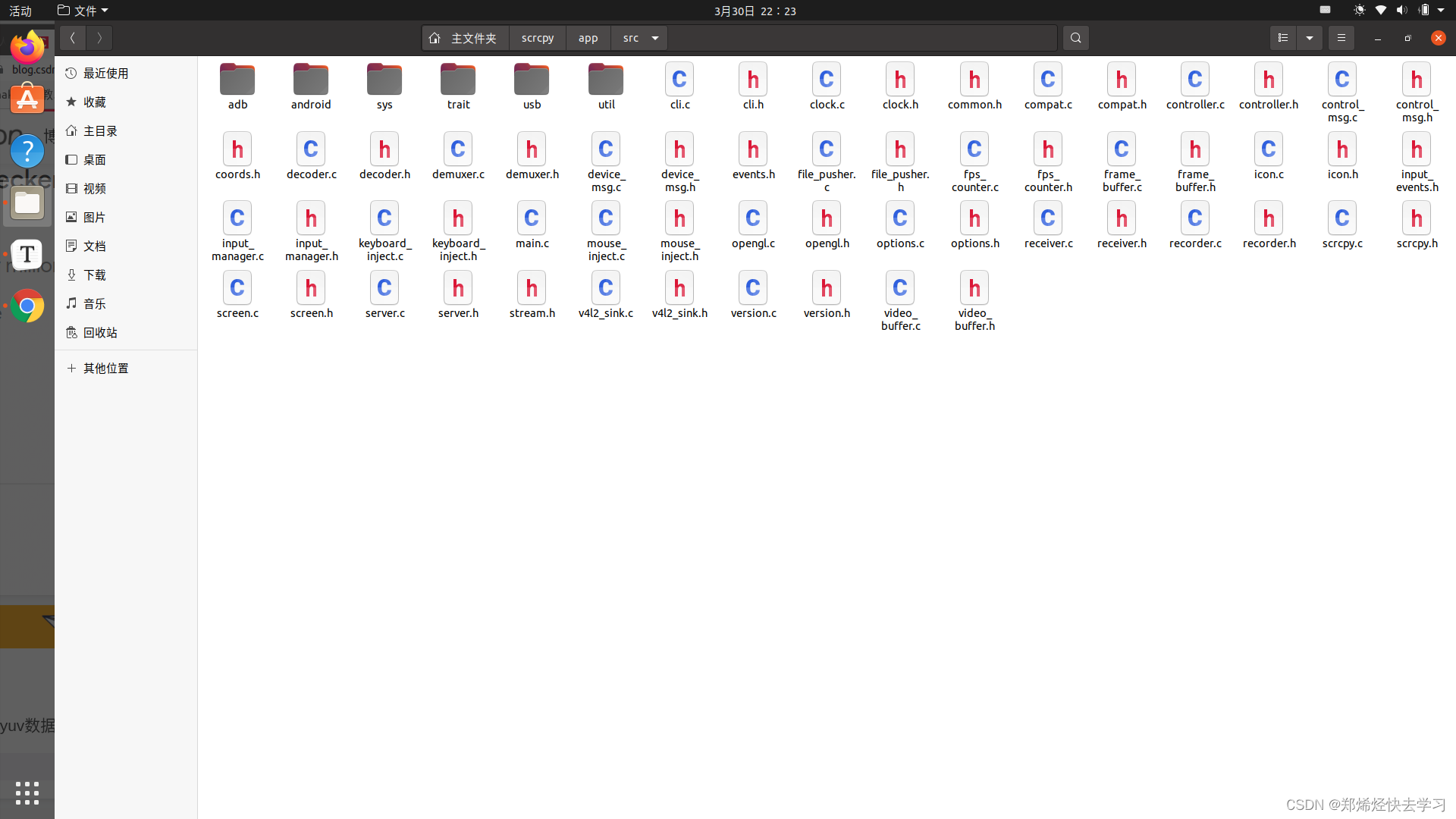Open 文档 in sidebar

126,246
